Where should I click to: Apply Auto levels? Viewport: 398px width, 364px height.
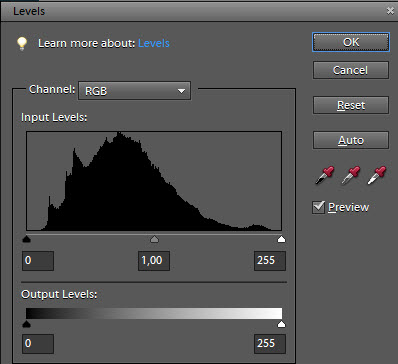point(351,140)
